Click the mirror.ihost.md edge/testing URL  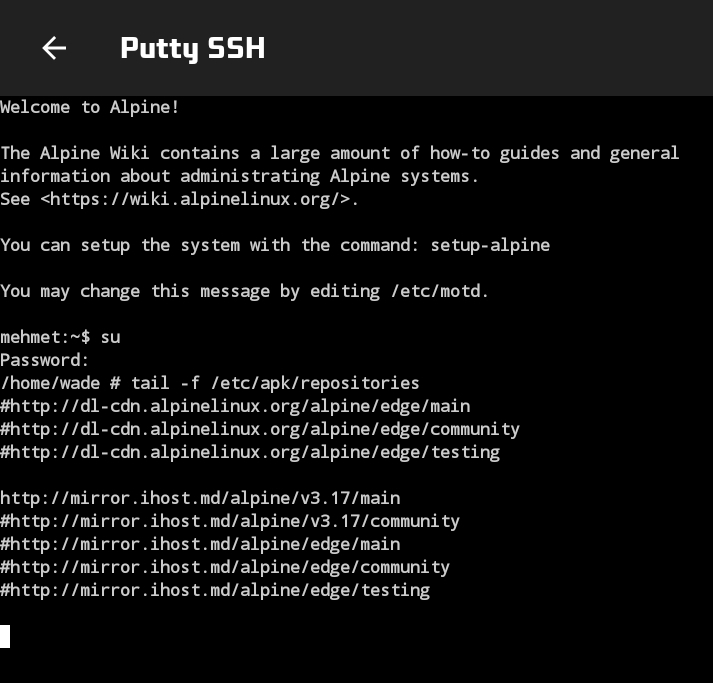pos(215,590)
